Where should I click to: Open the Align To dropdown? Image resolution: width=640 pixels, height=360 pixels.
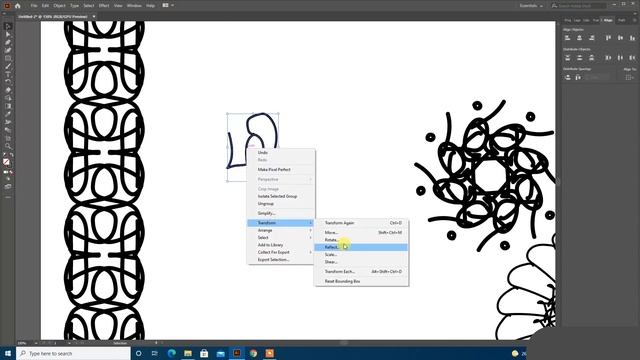tap(629, 77)
